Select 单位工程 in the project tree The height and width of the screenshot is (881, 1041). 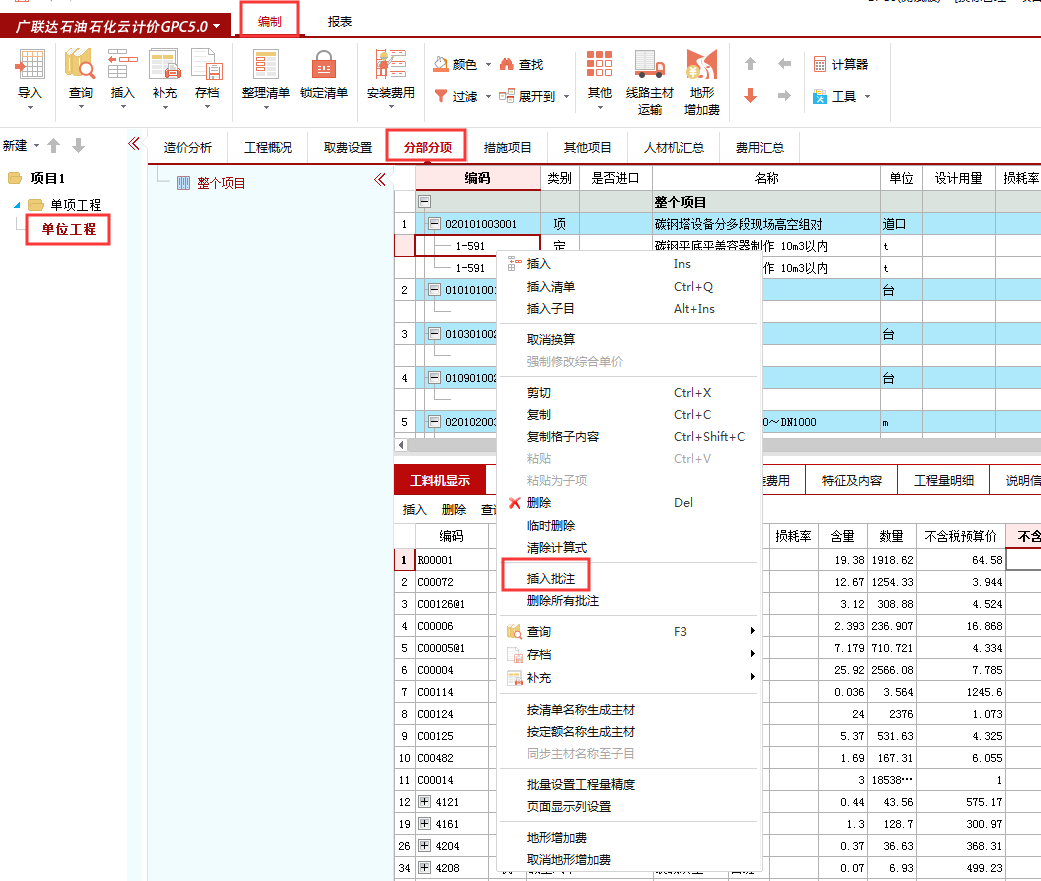click(x=67, y=229)
